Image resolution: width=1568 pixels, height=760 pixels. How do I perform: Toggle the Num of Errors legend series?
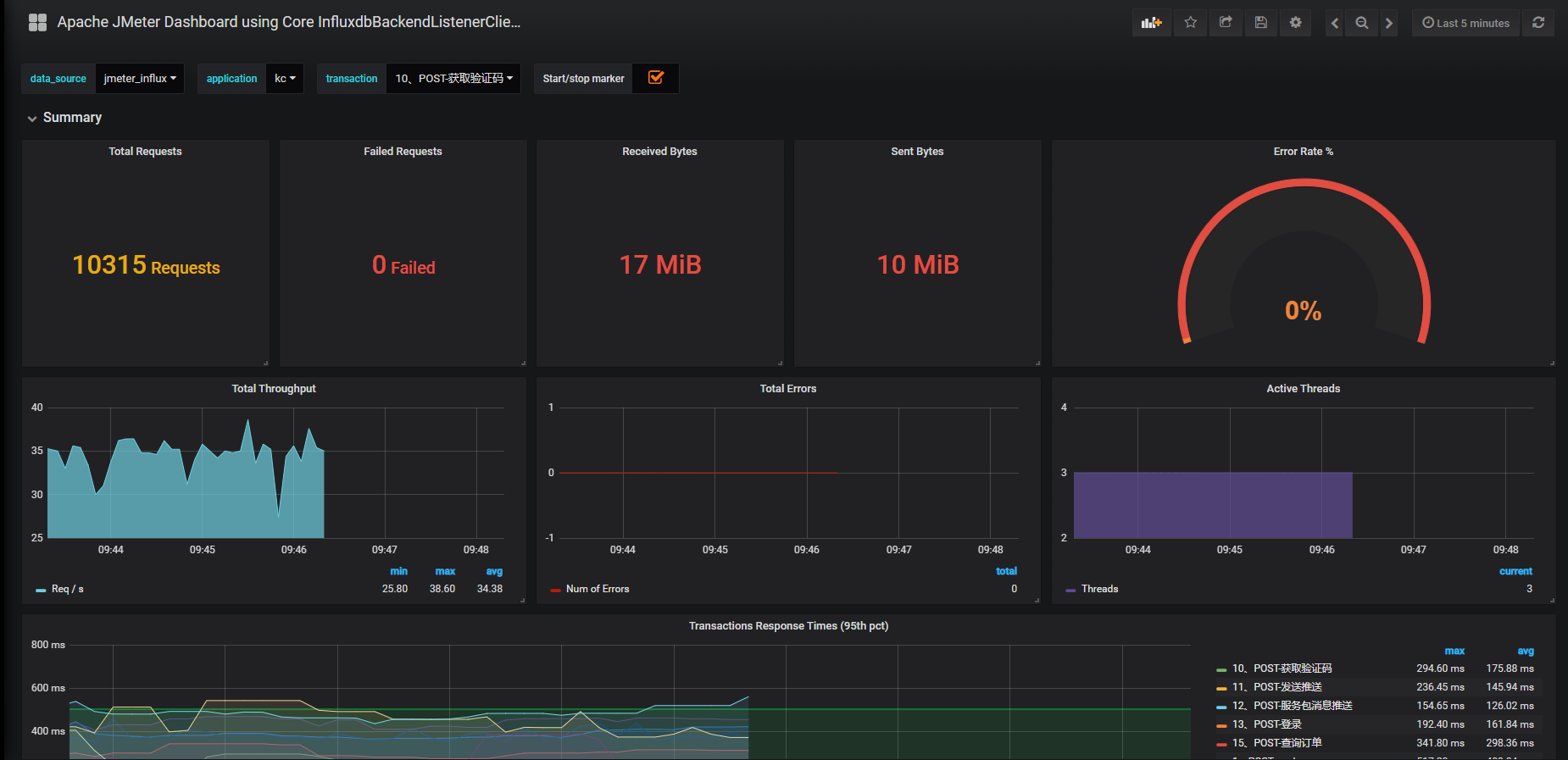[x=598, y=589]
